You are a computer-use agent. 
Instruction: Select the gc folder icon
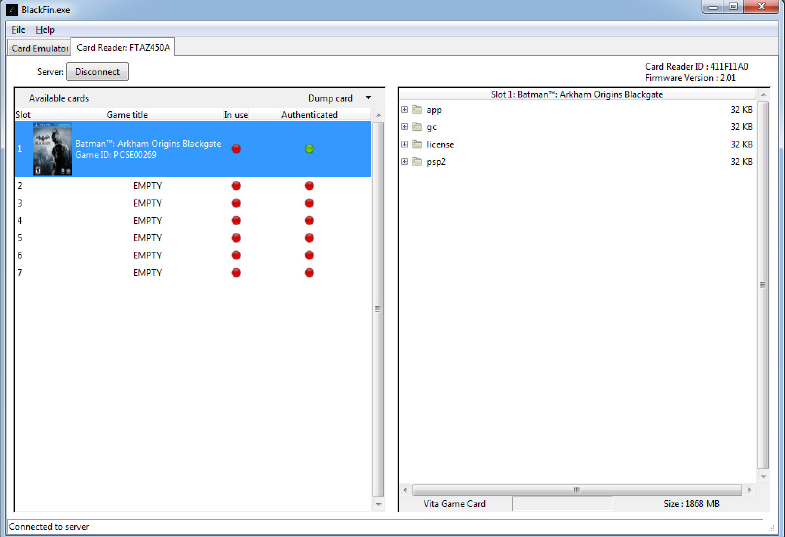point(417,127)
